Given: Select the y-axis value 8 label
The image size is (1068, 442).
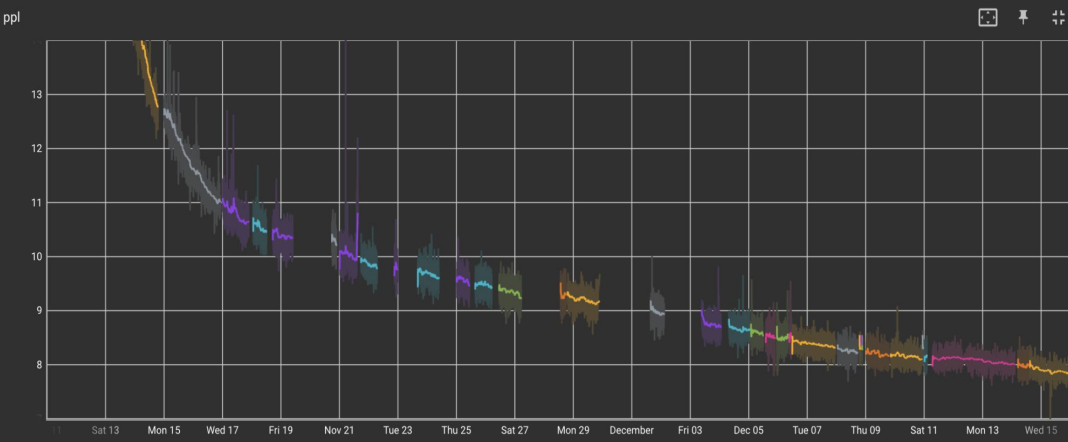Looking at the screenshot, I should (x=38, y=365).
